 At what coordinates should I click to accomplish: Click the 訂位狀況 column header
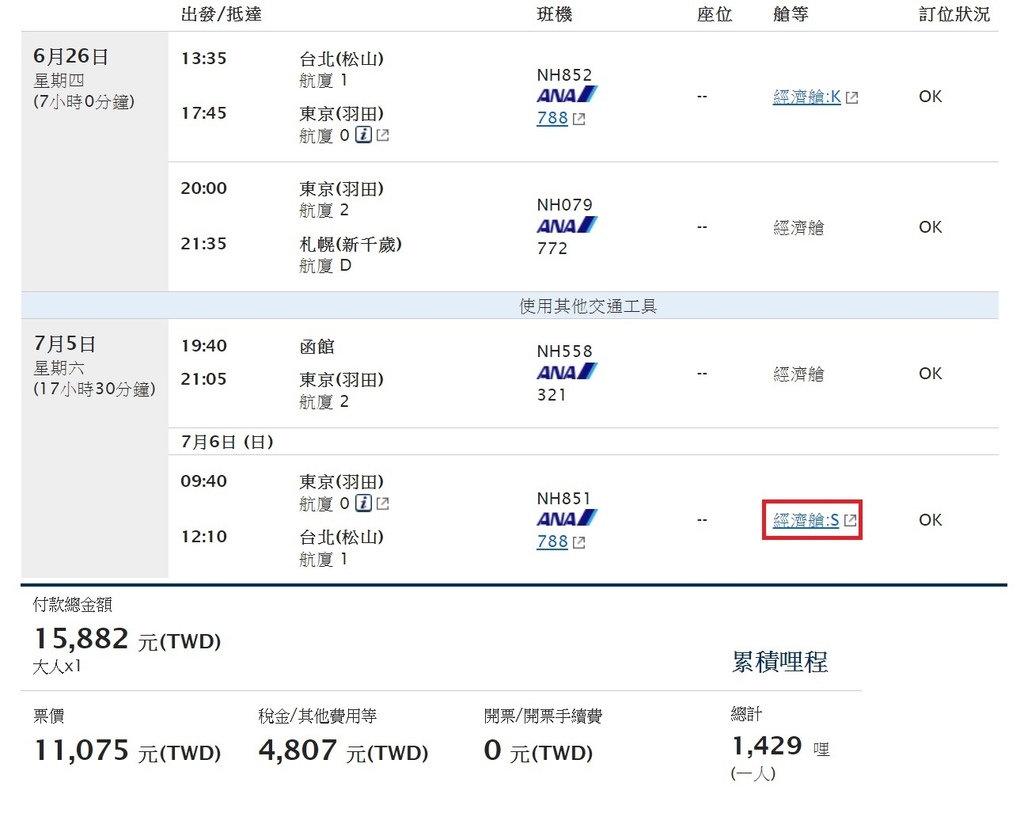955,14
